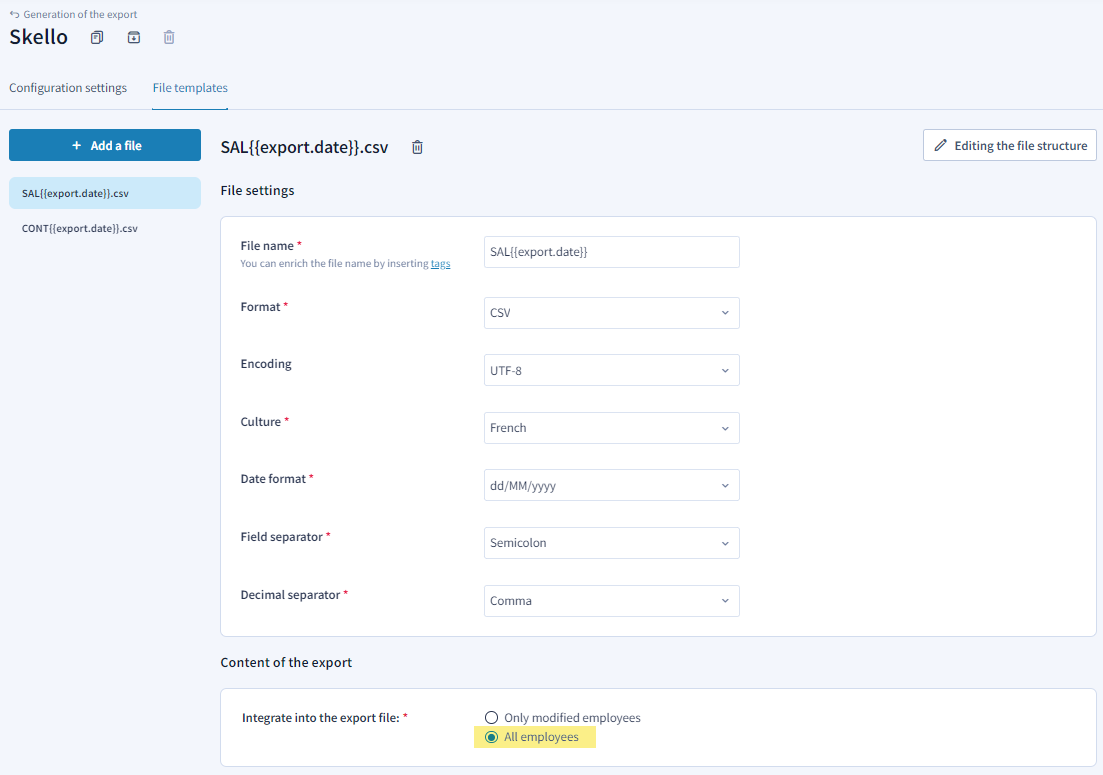Select SAL{{export.date}}.csv in the file list
This screenshot has height=775, width=1103.
point(105,193)
